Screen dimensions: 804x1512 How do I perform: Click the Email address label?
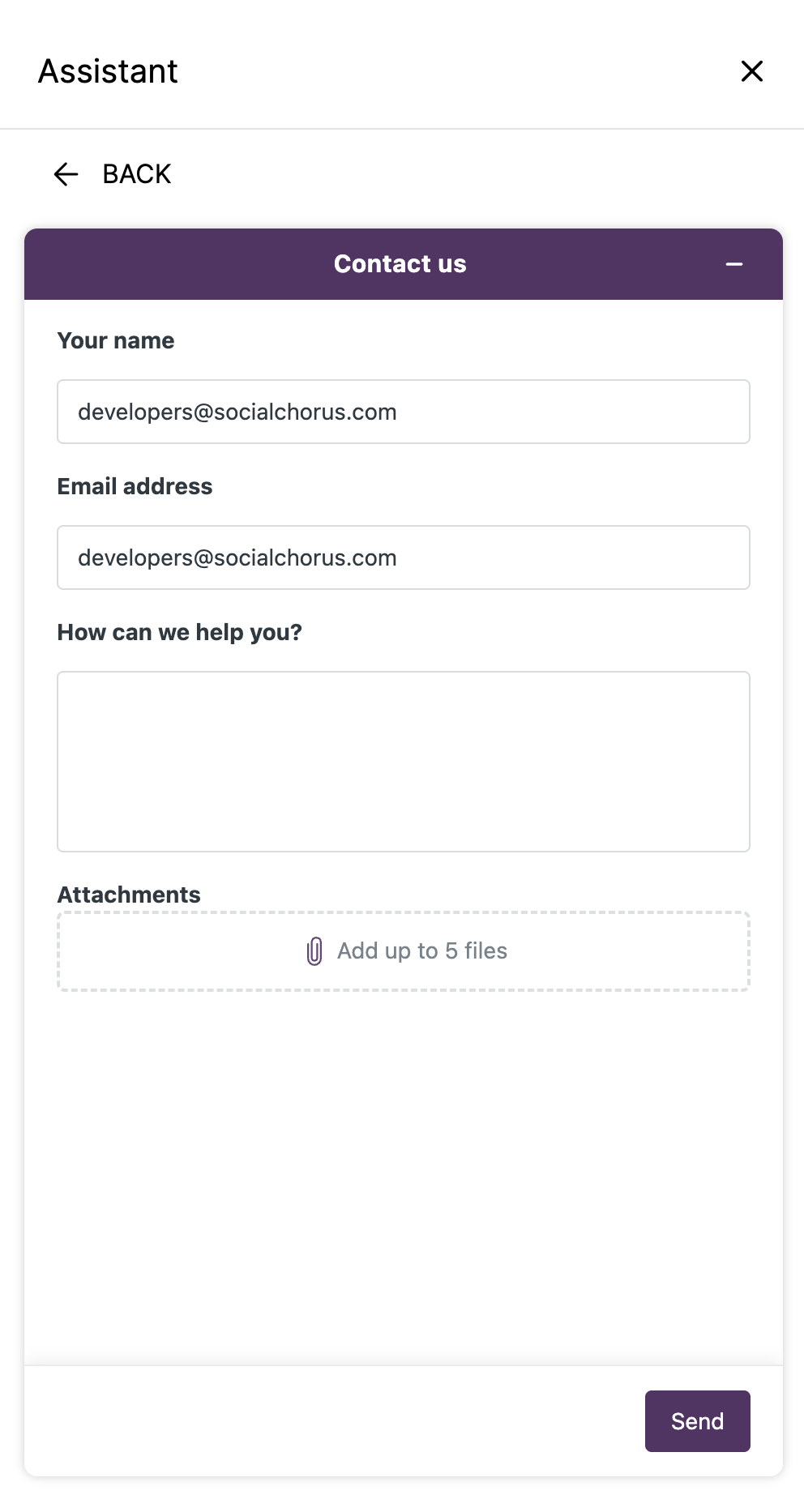click(x=135, y=486)
